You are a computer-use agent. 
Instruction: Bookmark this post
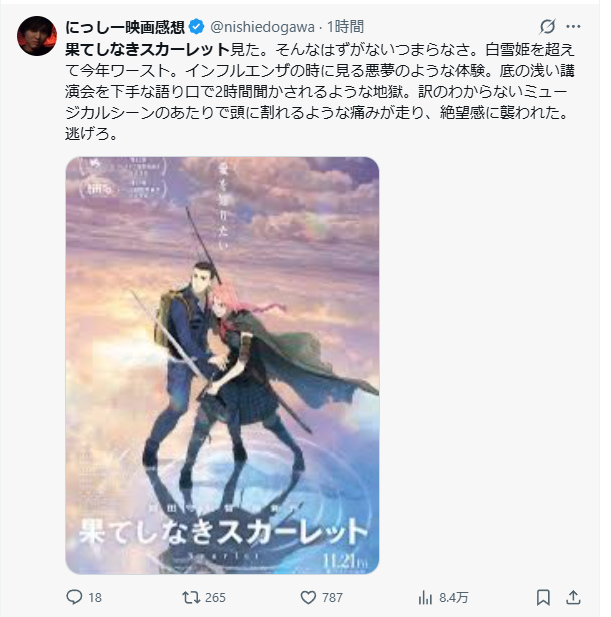[x=543, y=597]
